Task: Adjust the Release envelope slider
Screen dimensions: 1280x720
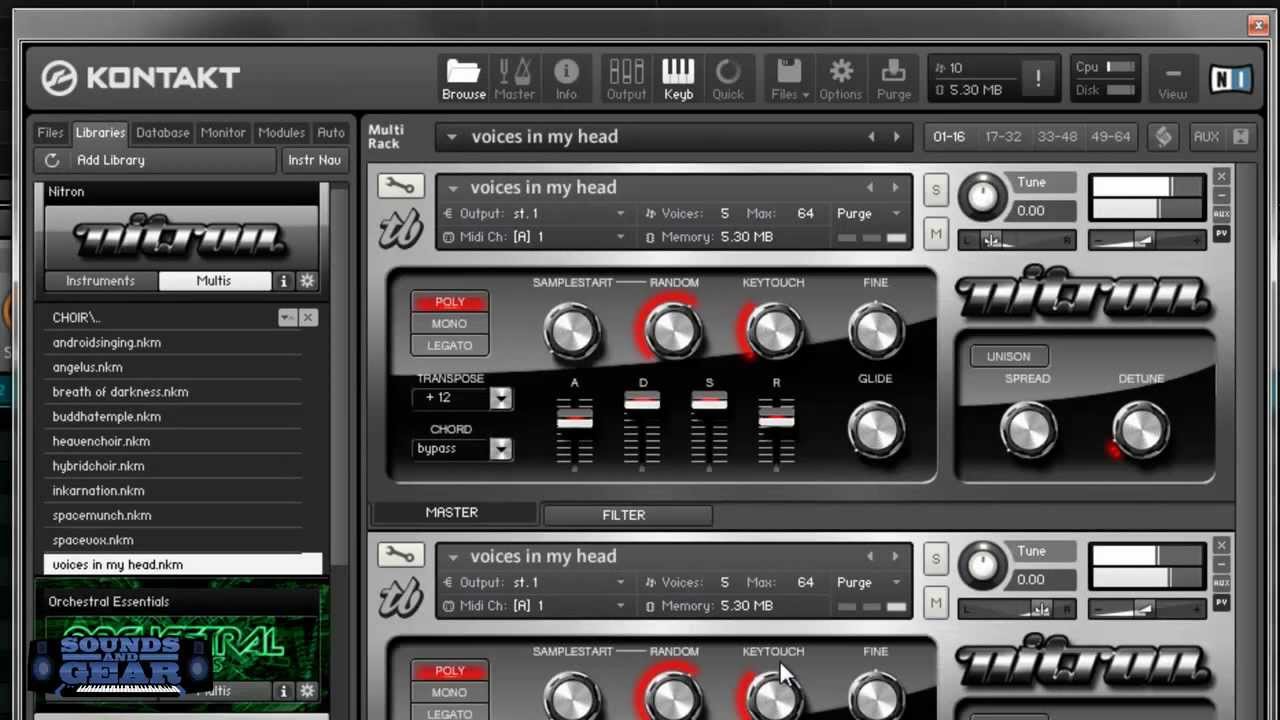Action: coord(776,418)
